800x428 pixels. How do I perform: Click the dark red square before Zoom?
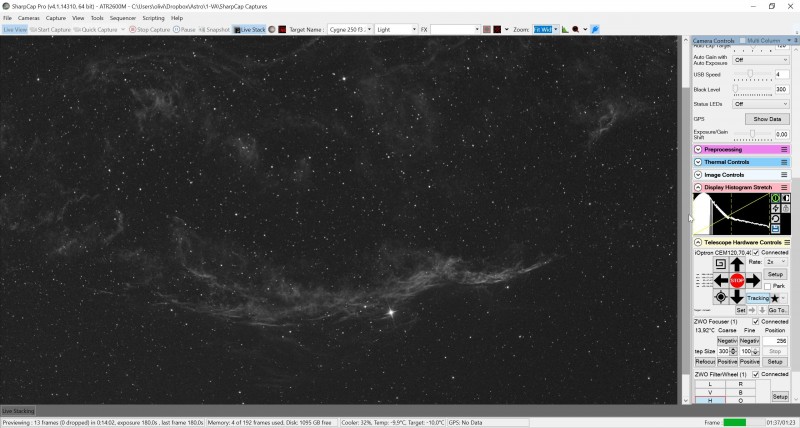click(x=497, y=30)
